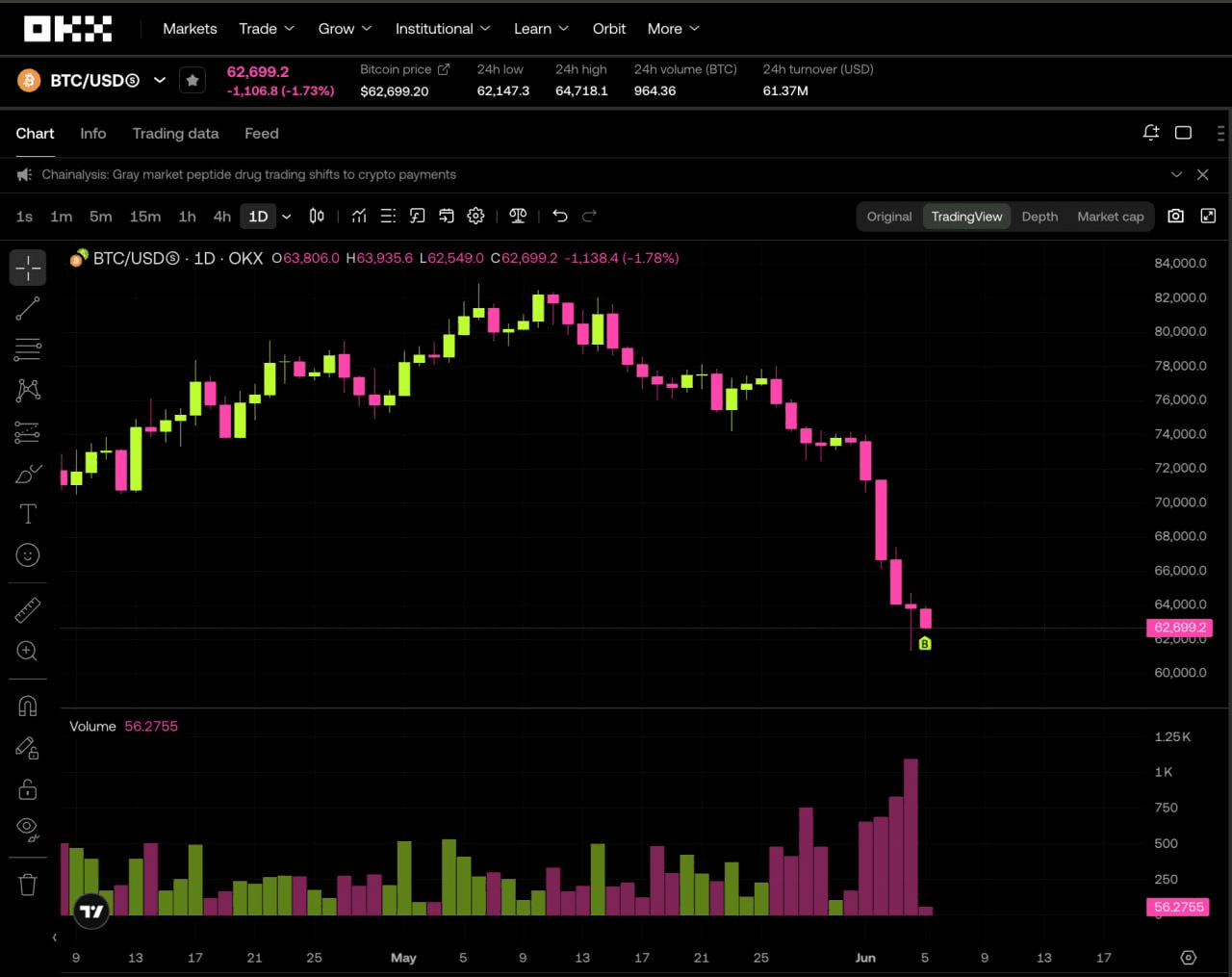This screenshot has width=1232, height=977.
Task: Open the calendar replay icon
Action: coord(447,217)
